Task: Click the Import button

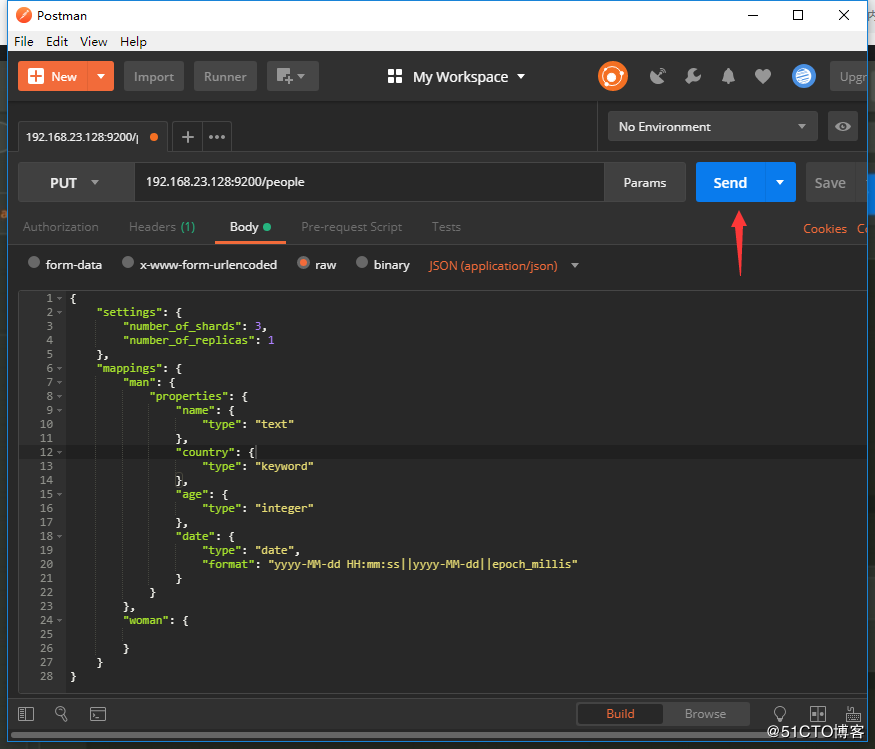Action: pos(154,76)
